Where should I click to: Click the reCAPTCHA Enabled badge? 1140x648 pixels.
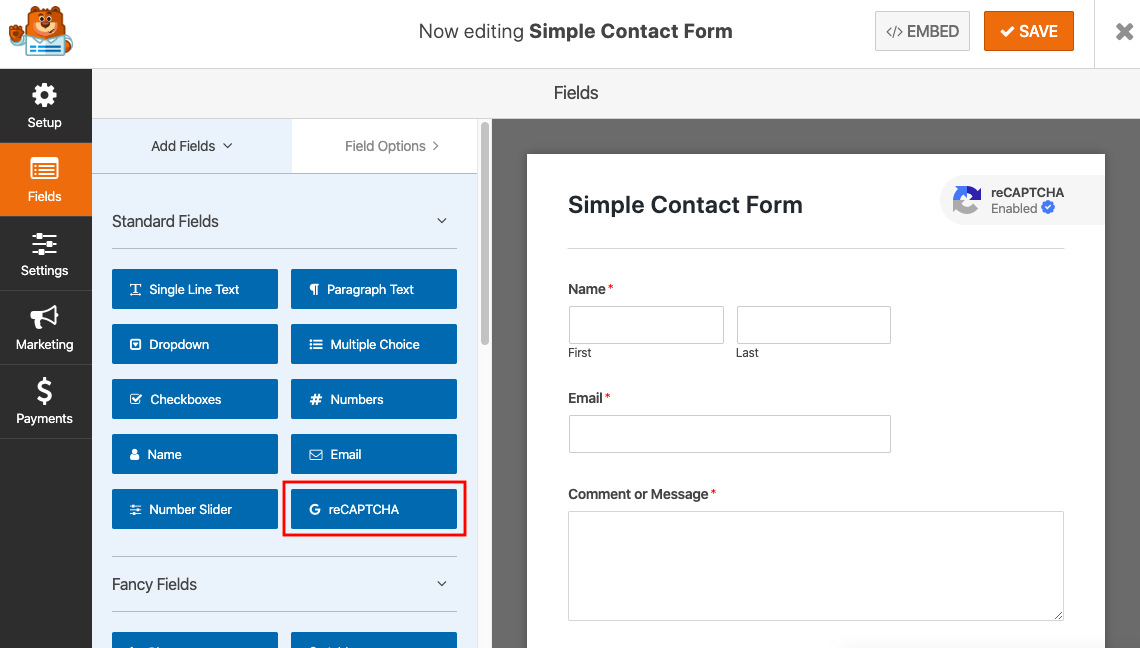tap(1021, 200)
